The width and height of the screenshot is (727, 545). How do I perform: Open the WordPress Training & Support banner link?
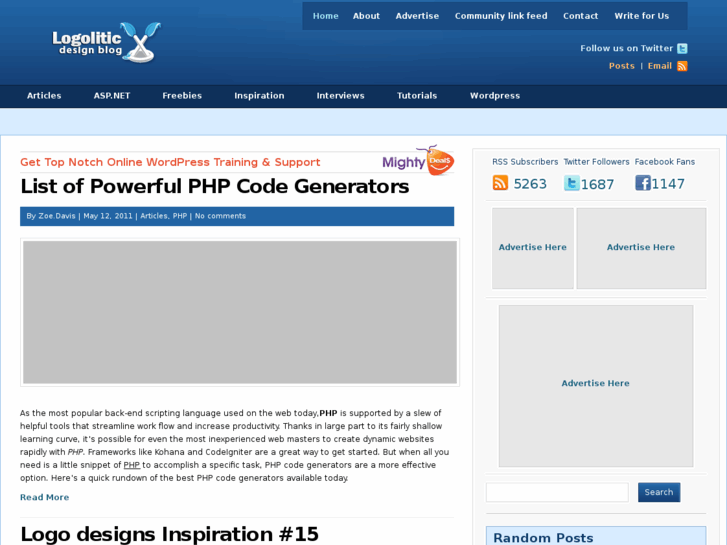[170, 162]
